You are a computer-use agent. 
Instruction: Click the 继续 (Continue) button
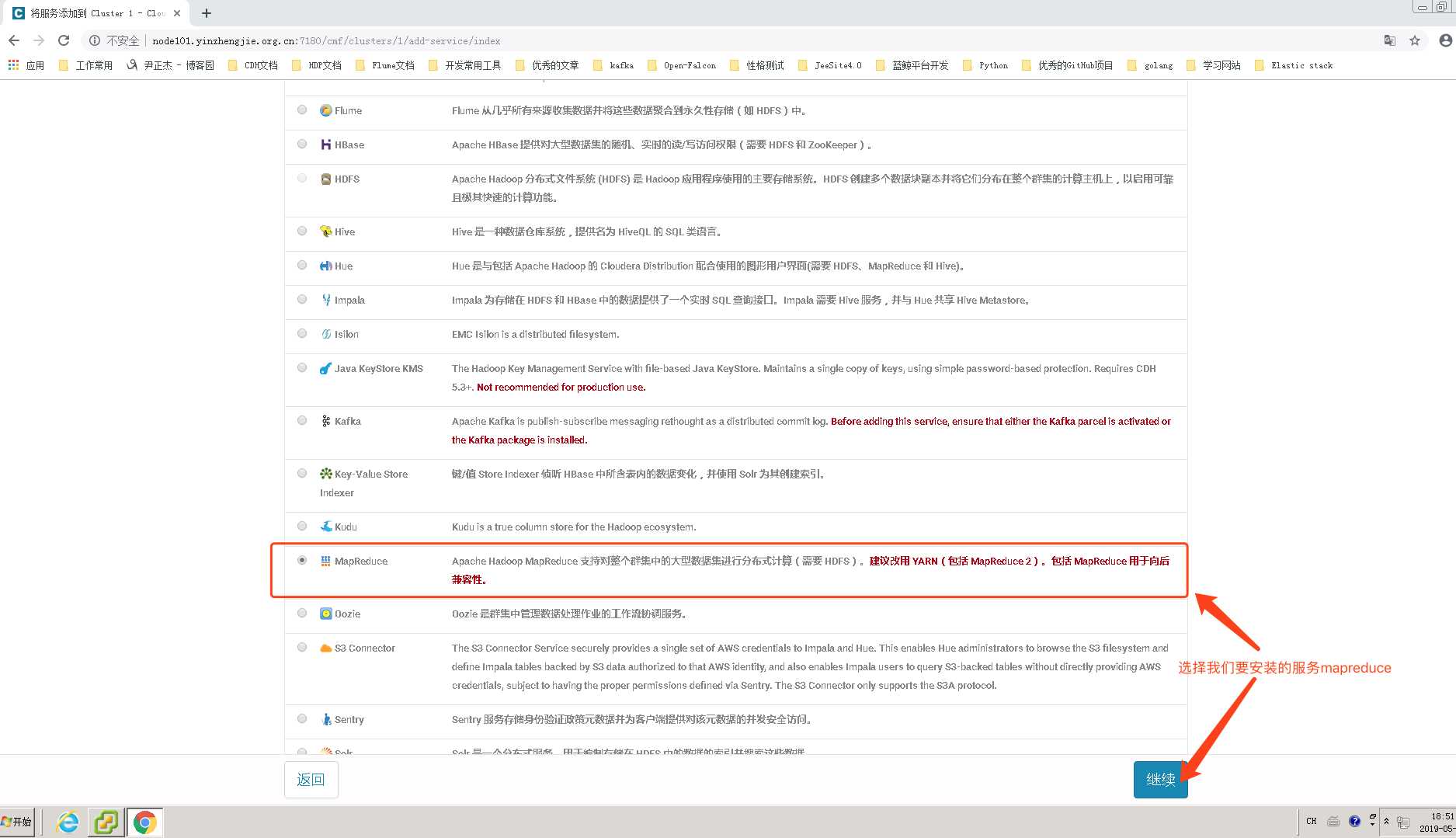1160,779
